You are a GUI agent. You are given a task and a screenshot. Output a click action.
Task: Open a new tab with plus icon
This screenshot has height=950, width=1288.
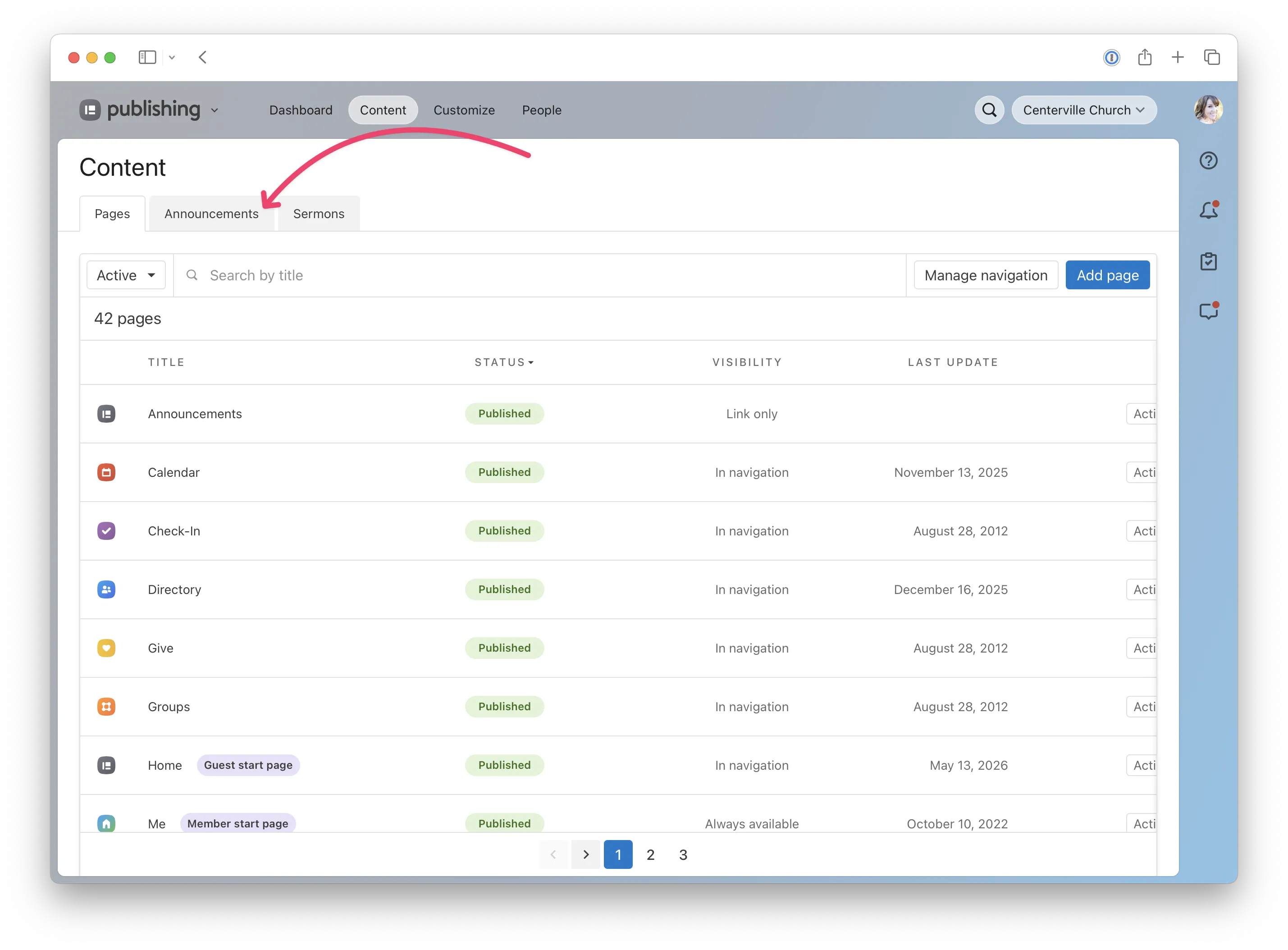coord(1178,57)
